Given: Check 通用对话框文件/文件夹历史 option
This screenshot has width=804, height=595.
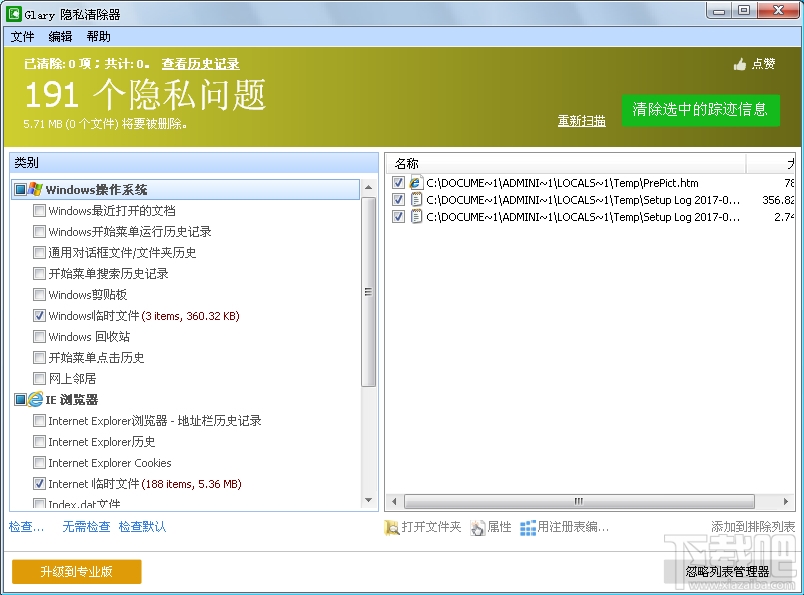Looking at the screenshot, I should (x=39, y=253).
